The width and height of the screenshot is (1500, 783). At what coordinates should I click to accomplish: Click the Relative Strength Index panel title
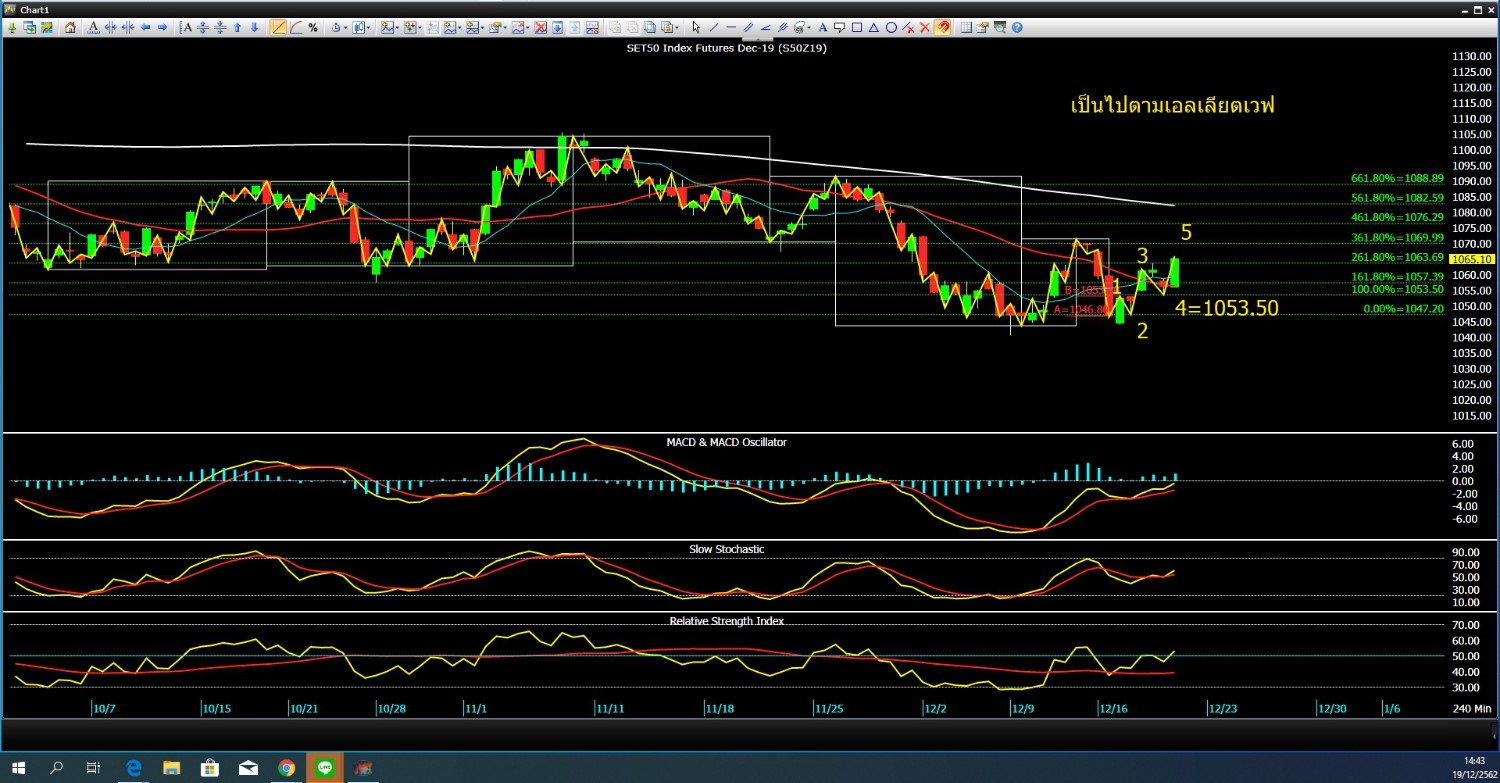tap(726, 621)
